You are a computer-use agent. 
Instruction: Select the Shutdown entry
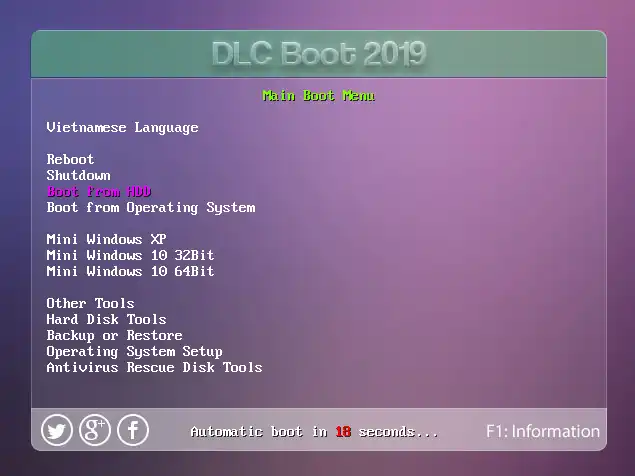coord(78,176)
